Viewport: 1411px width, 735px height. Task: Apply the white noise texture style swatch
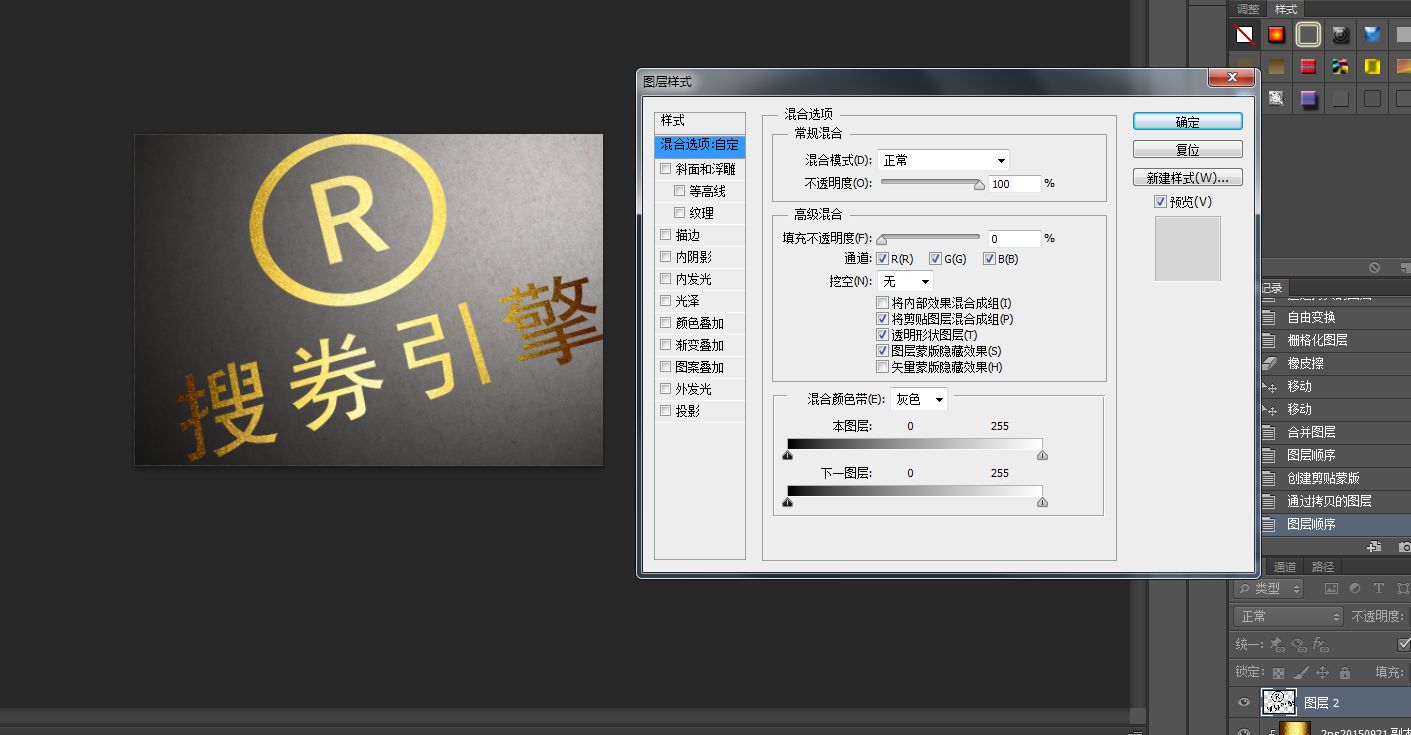pyautogui.click(x=1276, y=98)
